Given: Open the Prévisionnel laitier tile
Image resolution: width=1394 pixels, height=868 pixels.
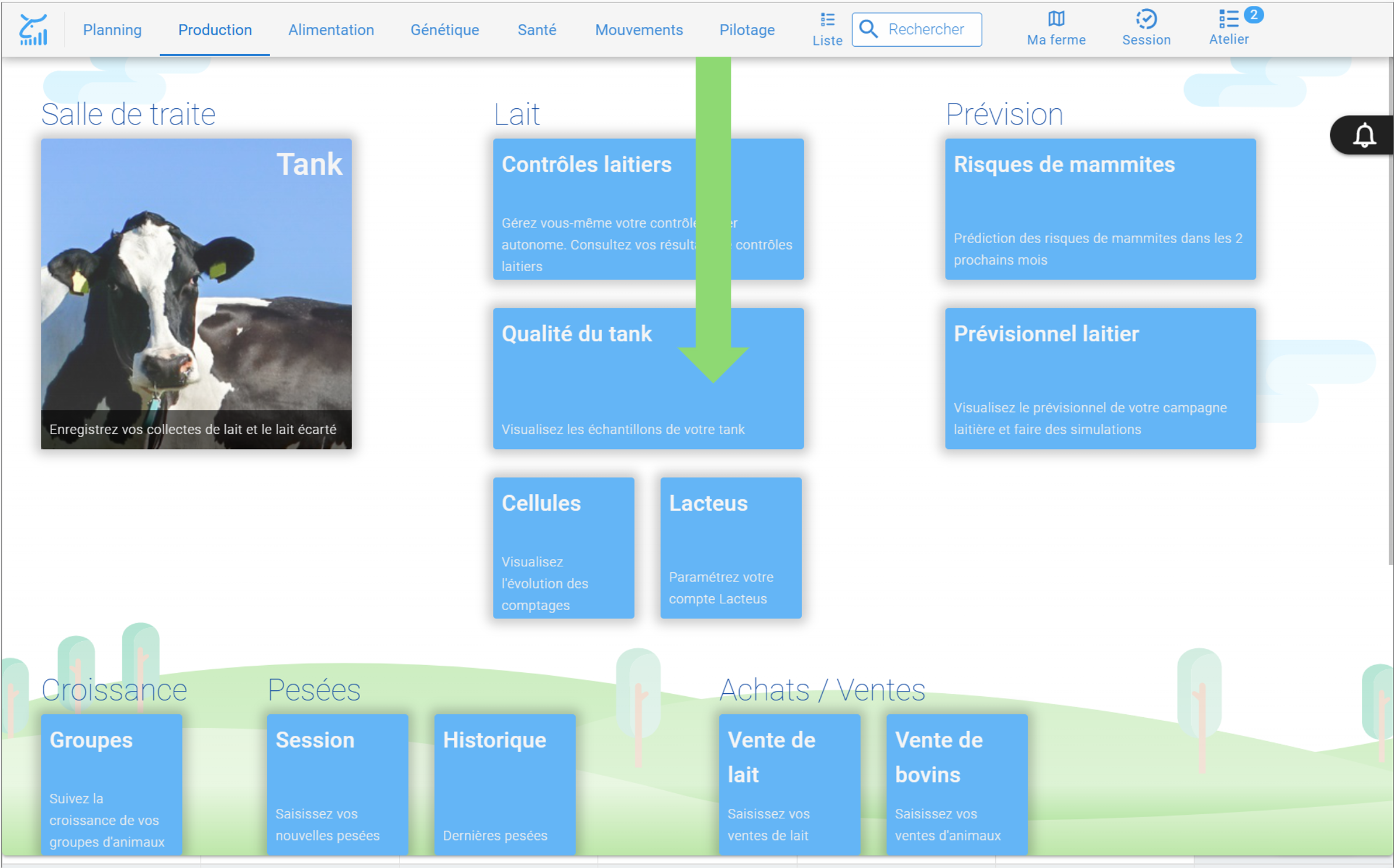Looking at the screenshot, I should (x=1100, y=379).
